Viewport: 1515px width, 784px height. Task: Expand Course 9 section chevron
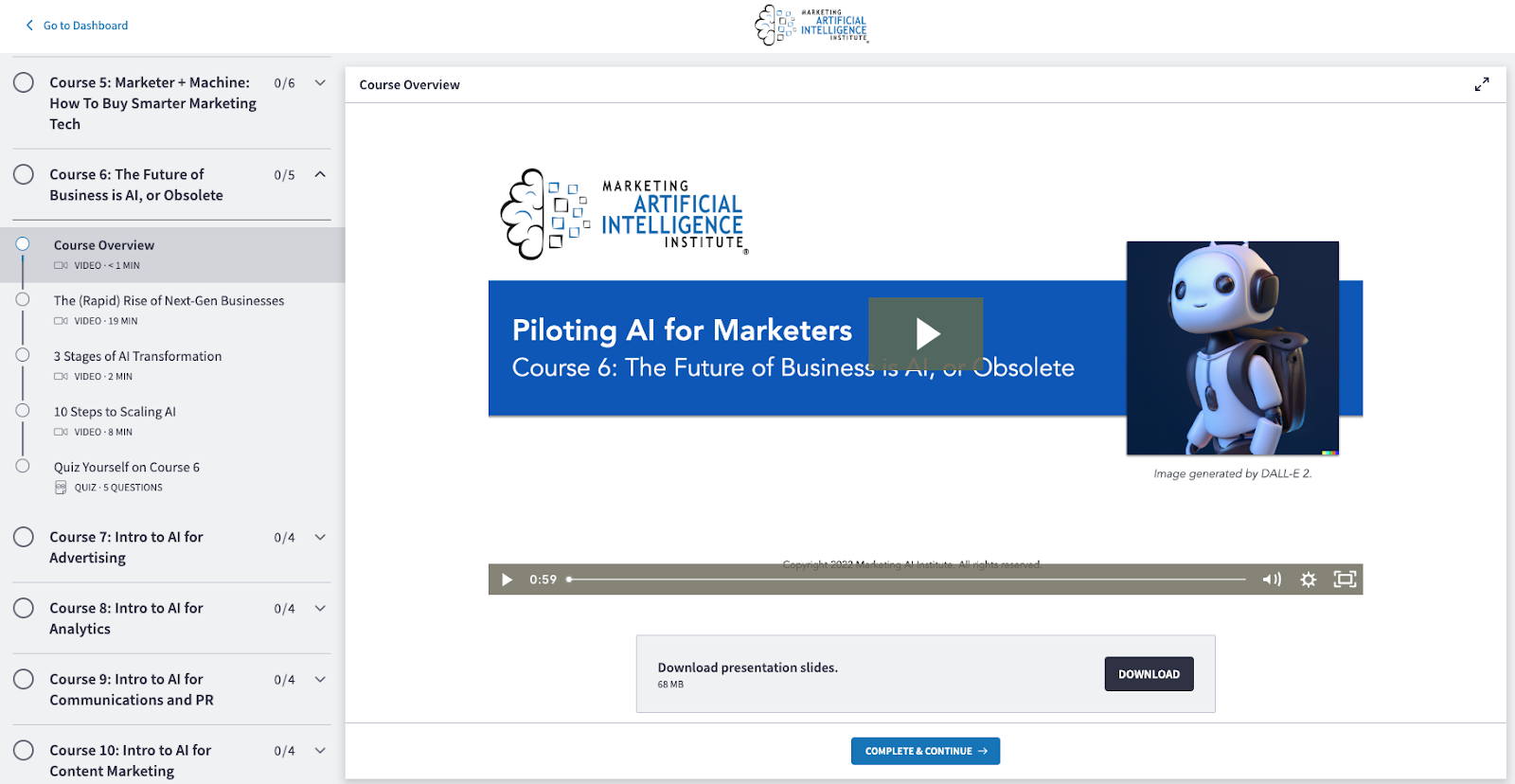320,680
